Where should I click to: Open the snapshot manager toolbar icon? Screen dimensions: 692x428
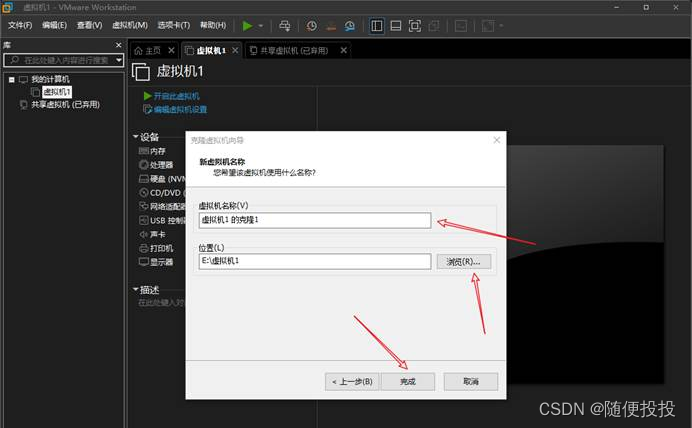point(350,26)
